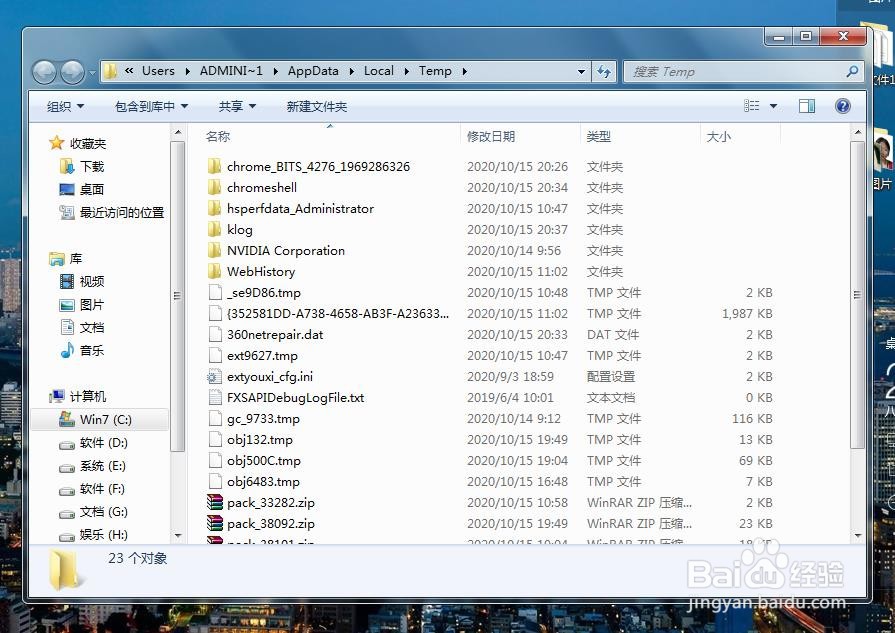Select the AppData breadcrumb segment
895x633 pixels.
pyautogui.click(x=313, y=71)
